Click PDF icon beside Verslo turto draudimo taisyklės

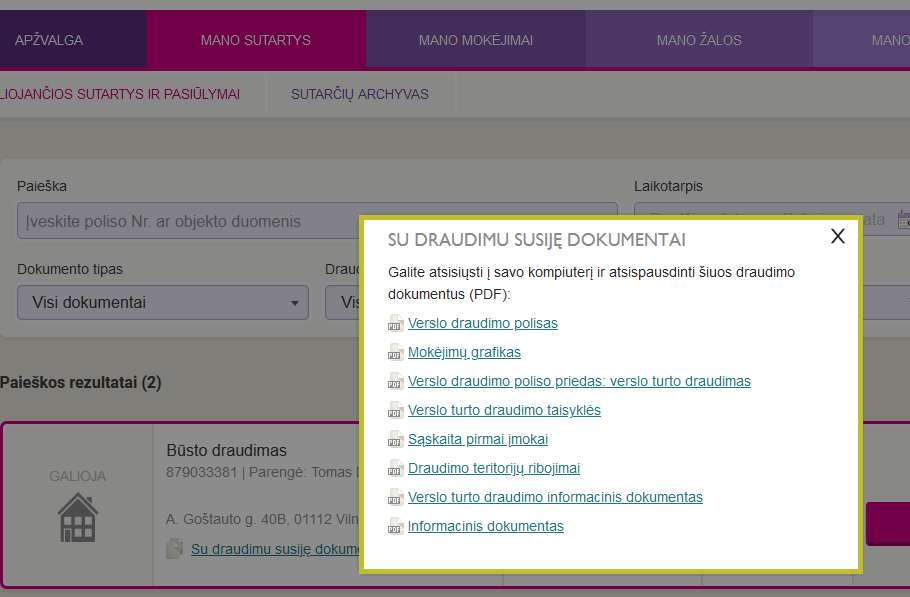pyautogui.click(x=395, y=410)
